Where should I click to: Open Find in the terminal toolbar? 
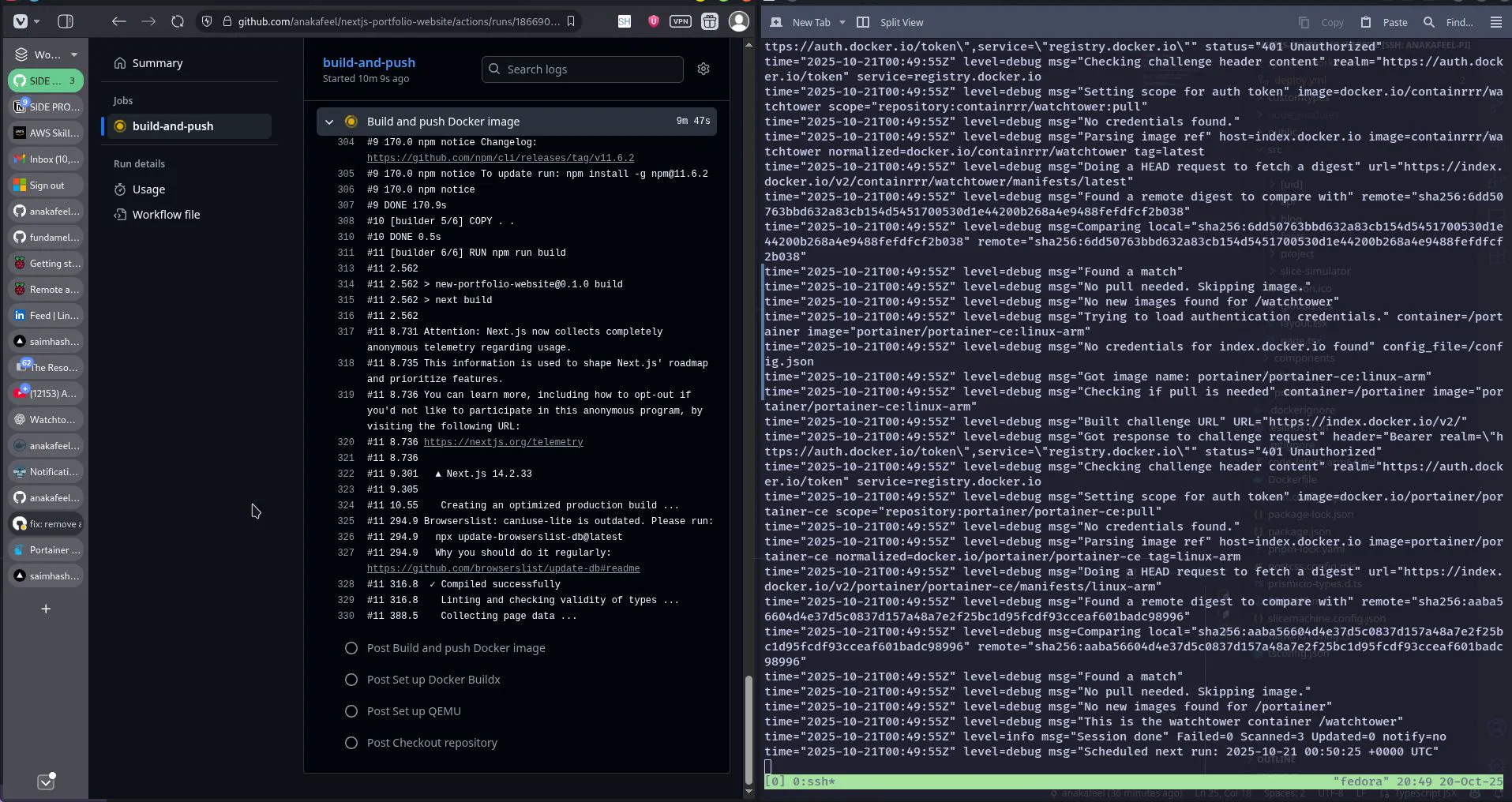[x=1448, y=22]
